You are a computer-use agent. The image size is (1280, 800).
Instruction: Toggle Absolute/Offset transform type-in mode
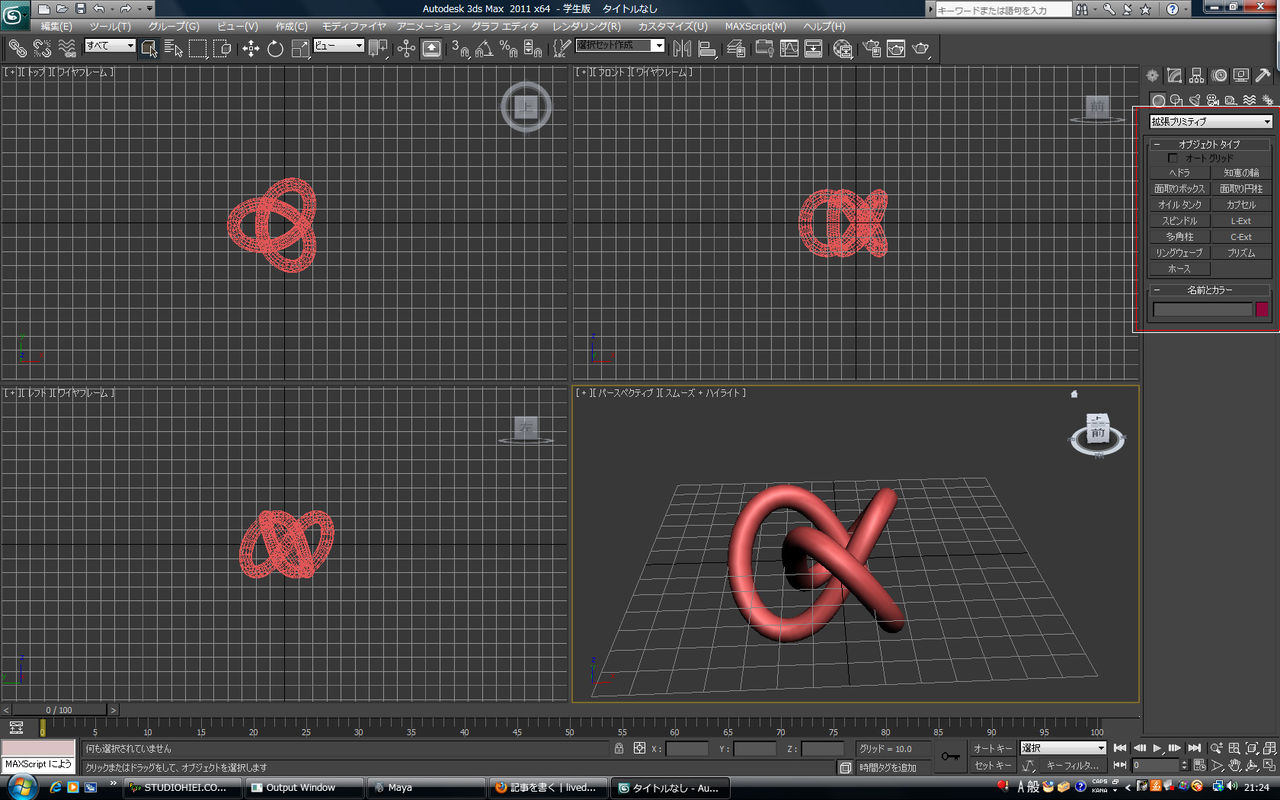pyautogui.click(x=639, y=748)
